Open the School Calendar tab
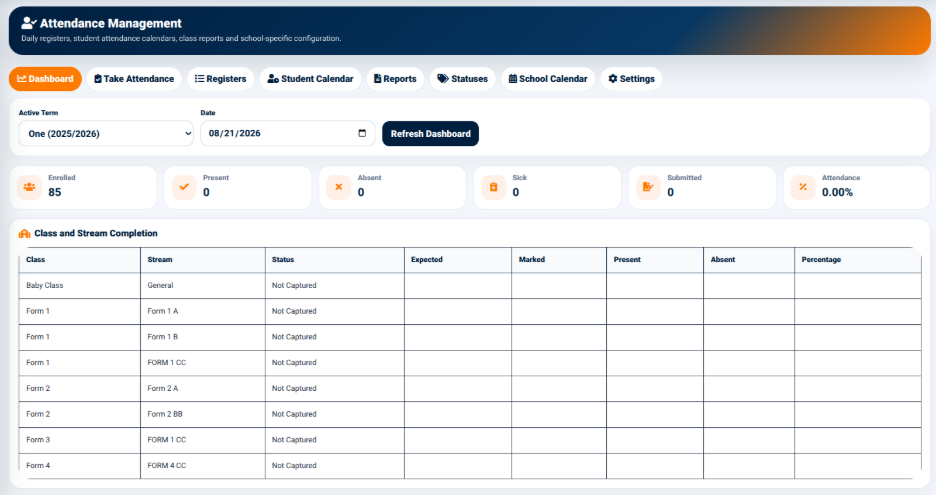The width and height of the screenshot is (936, 495). (x=548, y=79)
